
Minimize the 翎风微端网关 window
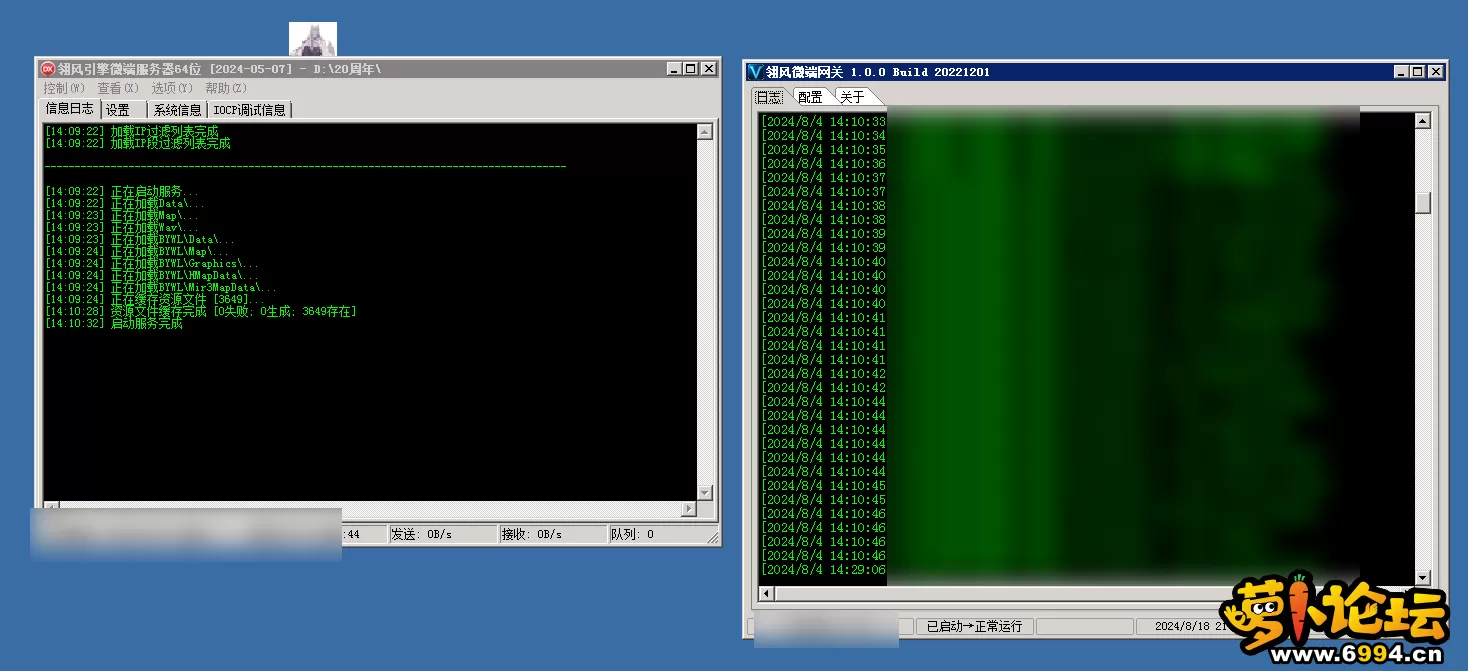(1402, 72)
